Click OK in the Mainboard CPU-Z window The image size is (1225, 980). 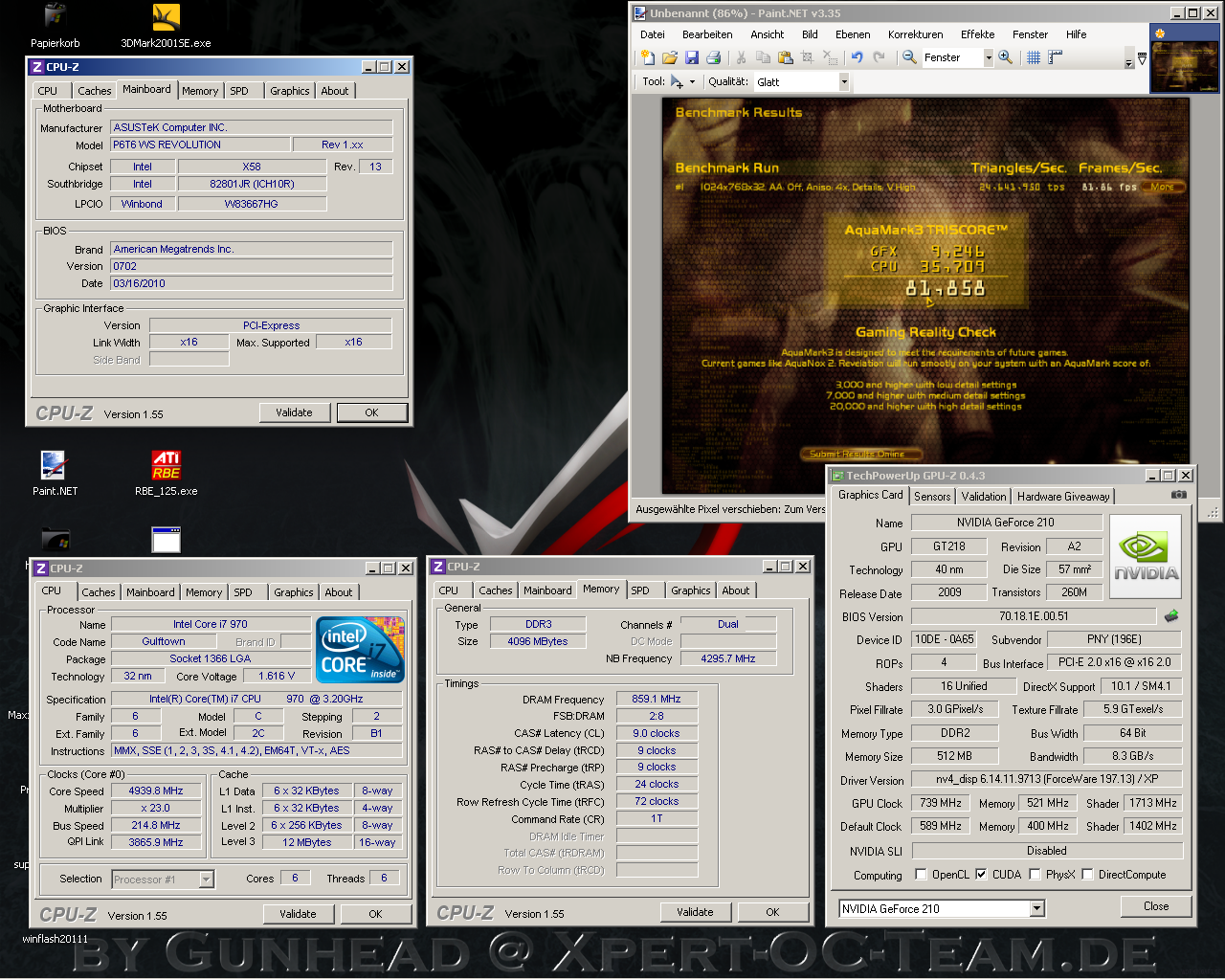click(x=371, y=412)
